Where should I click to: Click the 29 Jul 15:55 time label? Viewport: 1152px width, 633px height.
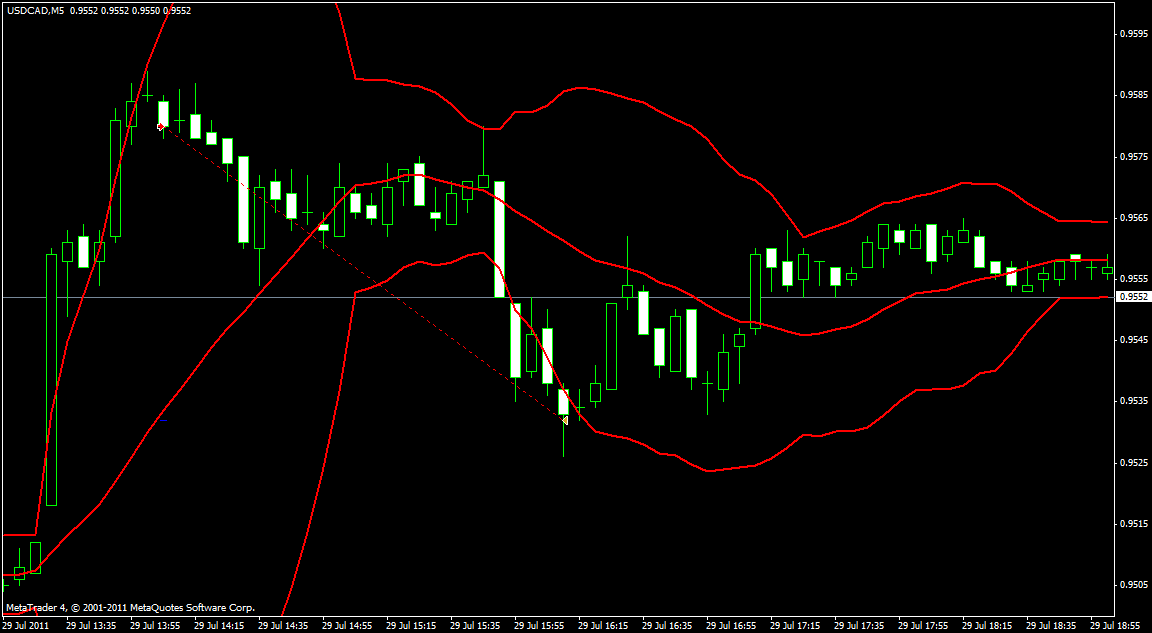540,626
